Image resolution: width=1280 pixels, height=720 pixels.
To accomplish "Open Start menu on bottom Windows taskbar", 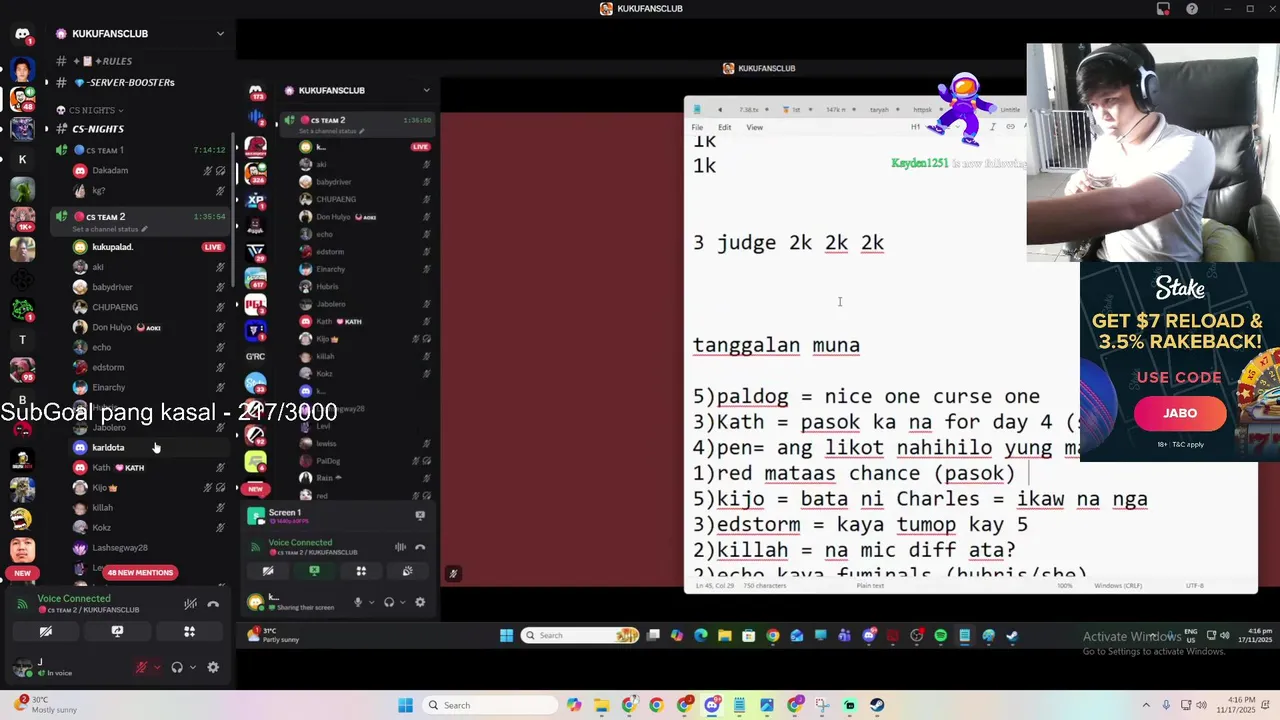I will click(405, 705).
